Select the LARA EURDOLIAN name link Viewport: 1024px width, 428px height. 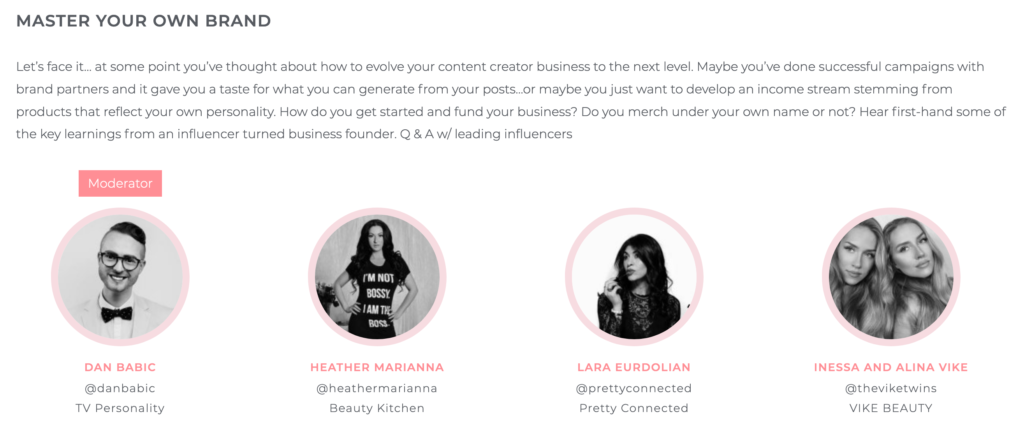tap(634, 367)
